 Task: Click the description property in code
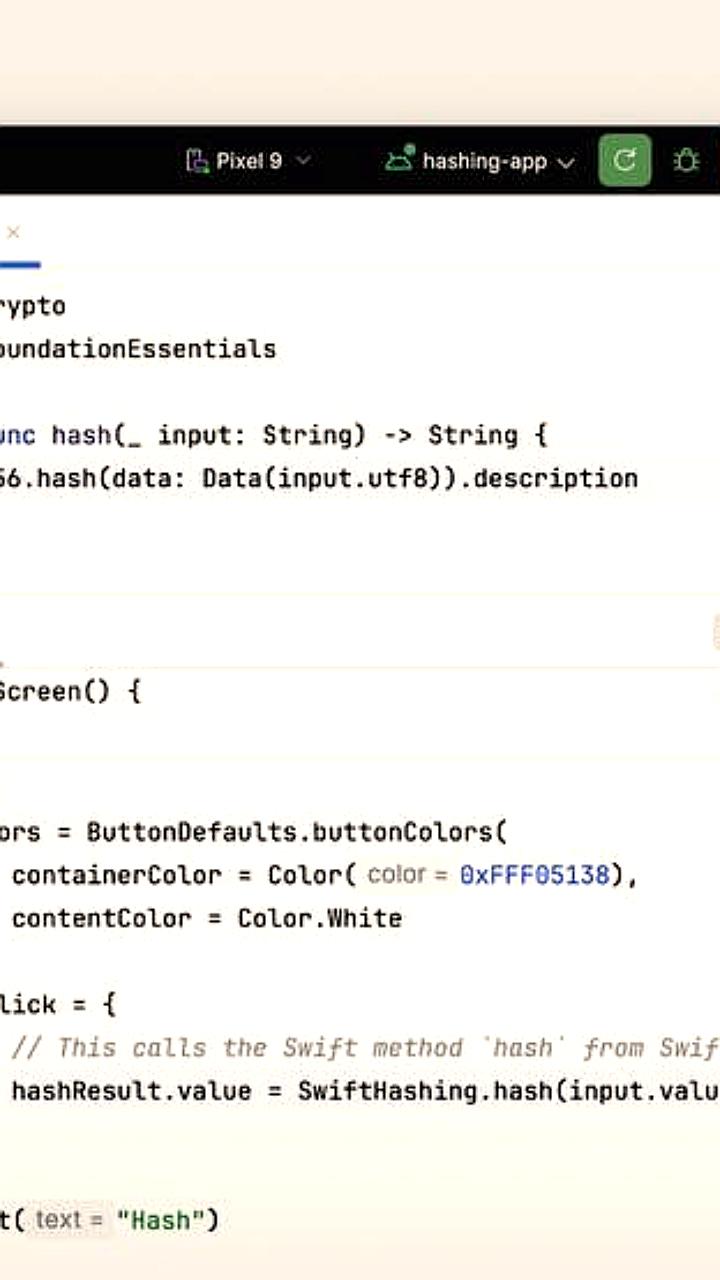555,478
